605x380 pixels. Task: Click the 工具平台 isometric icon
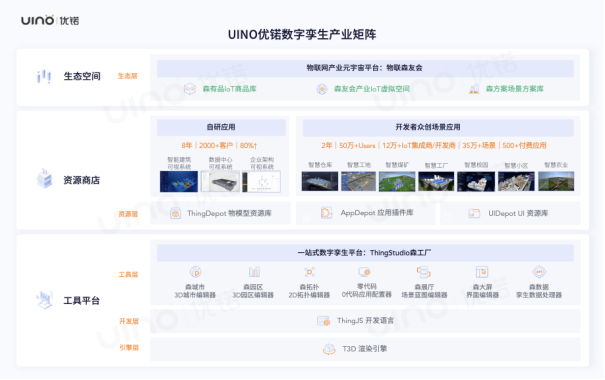(44, 300)
